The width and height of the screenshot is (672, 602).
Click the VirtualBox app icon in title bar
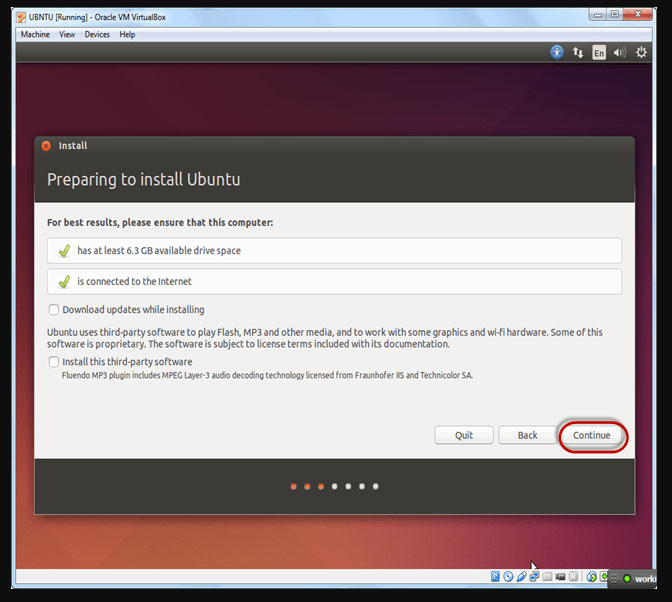point(21,17)
